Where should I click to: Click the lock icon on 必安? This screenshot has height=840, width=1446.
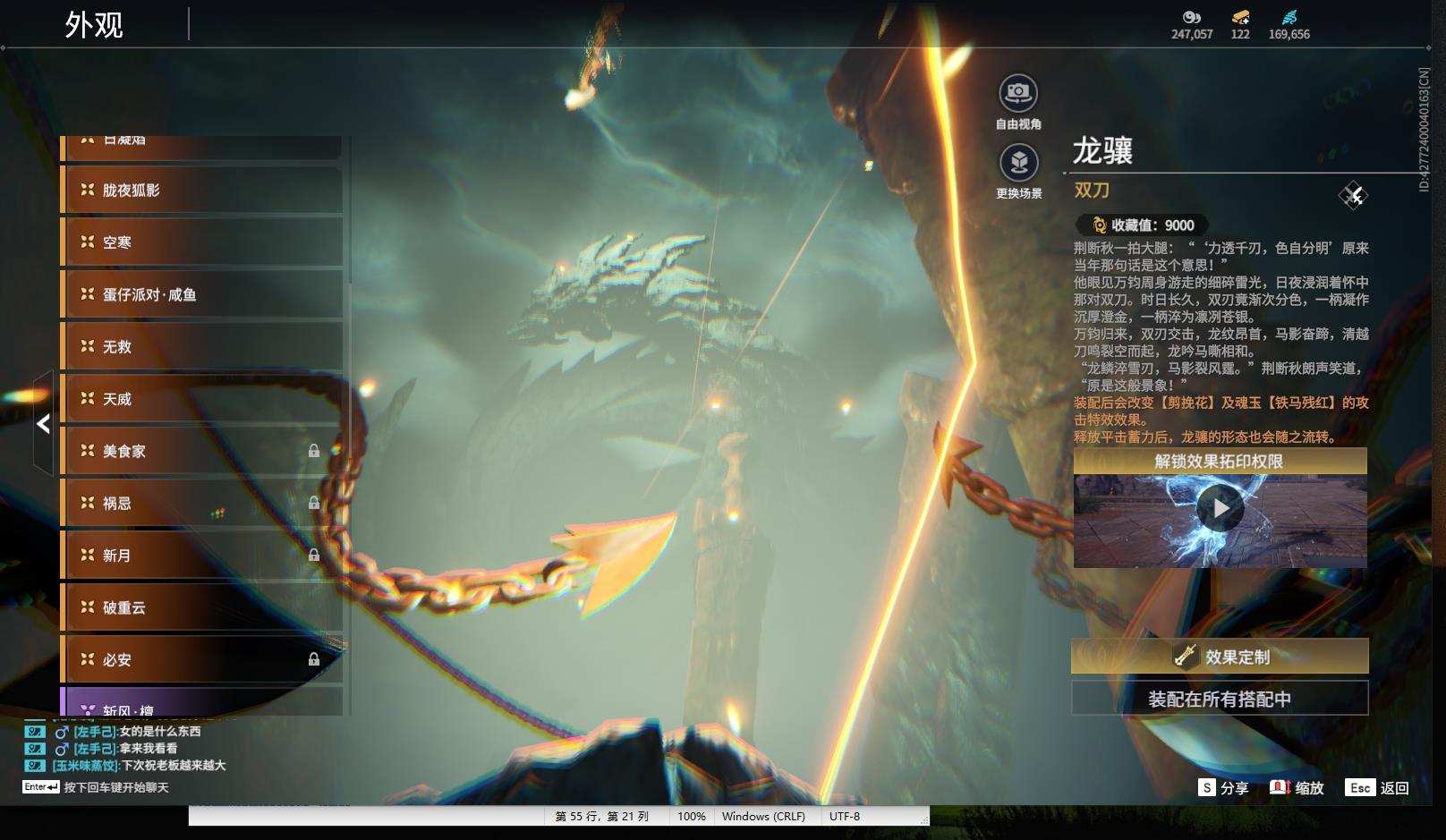tap(314, 659)
